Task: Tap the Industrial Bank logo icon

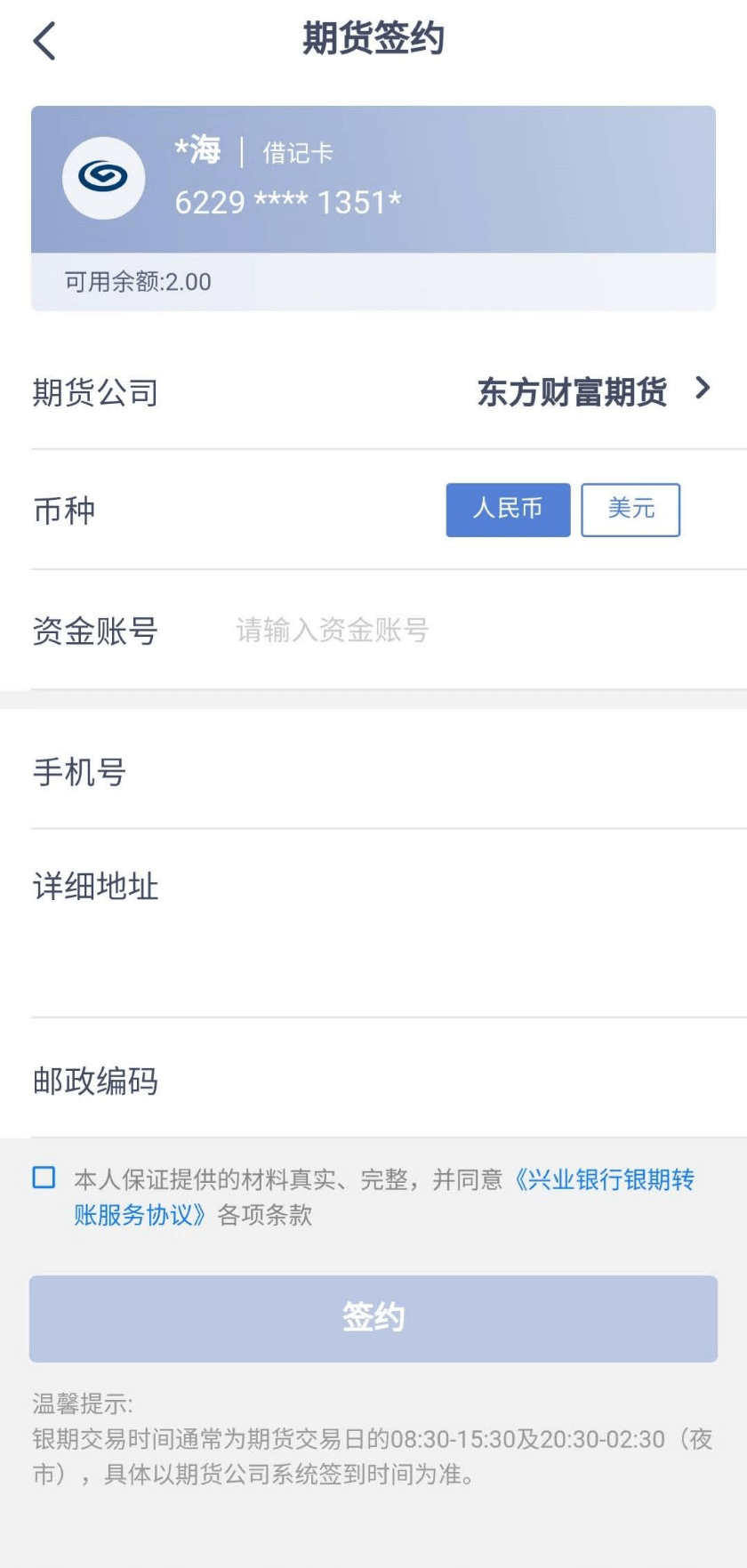Action: pyautogui.click(x=103, y=178)
